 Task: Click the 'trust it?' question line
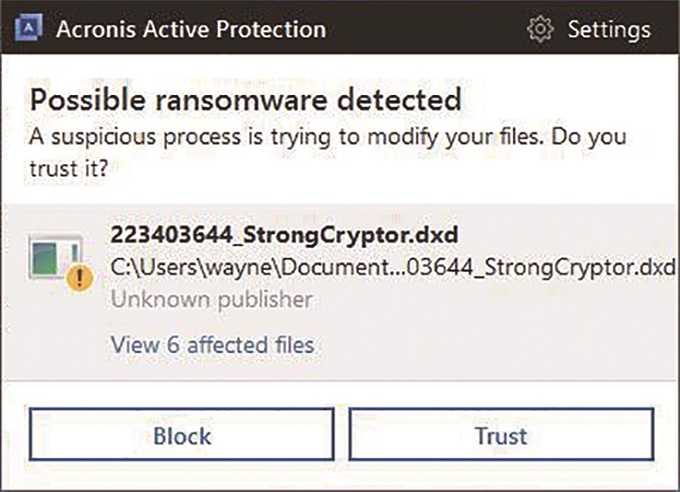[x=69, y=168]
